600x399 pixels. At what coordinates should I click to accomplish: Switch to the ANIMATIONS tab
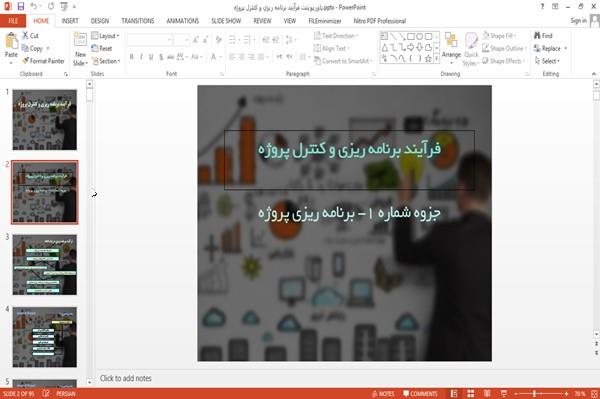point(183,21)
